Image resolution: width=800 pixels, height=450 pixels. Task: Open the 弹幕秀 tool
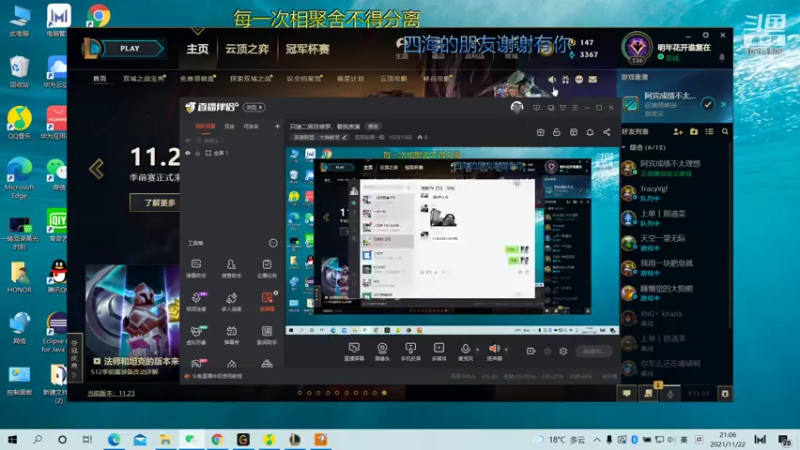(x=231, y=335)
